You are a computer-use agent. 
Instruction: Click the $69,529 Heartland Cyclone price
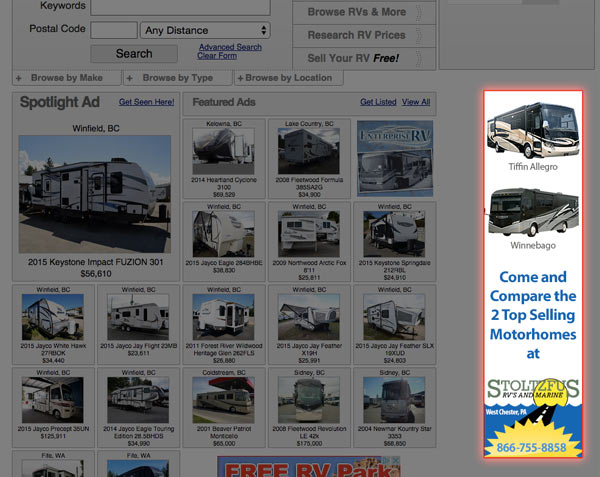[x=224, y=195]
